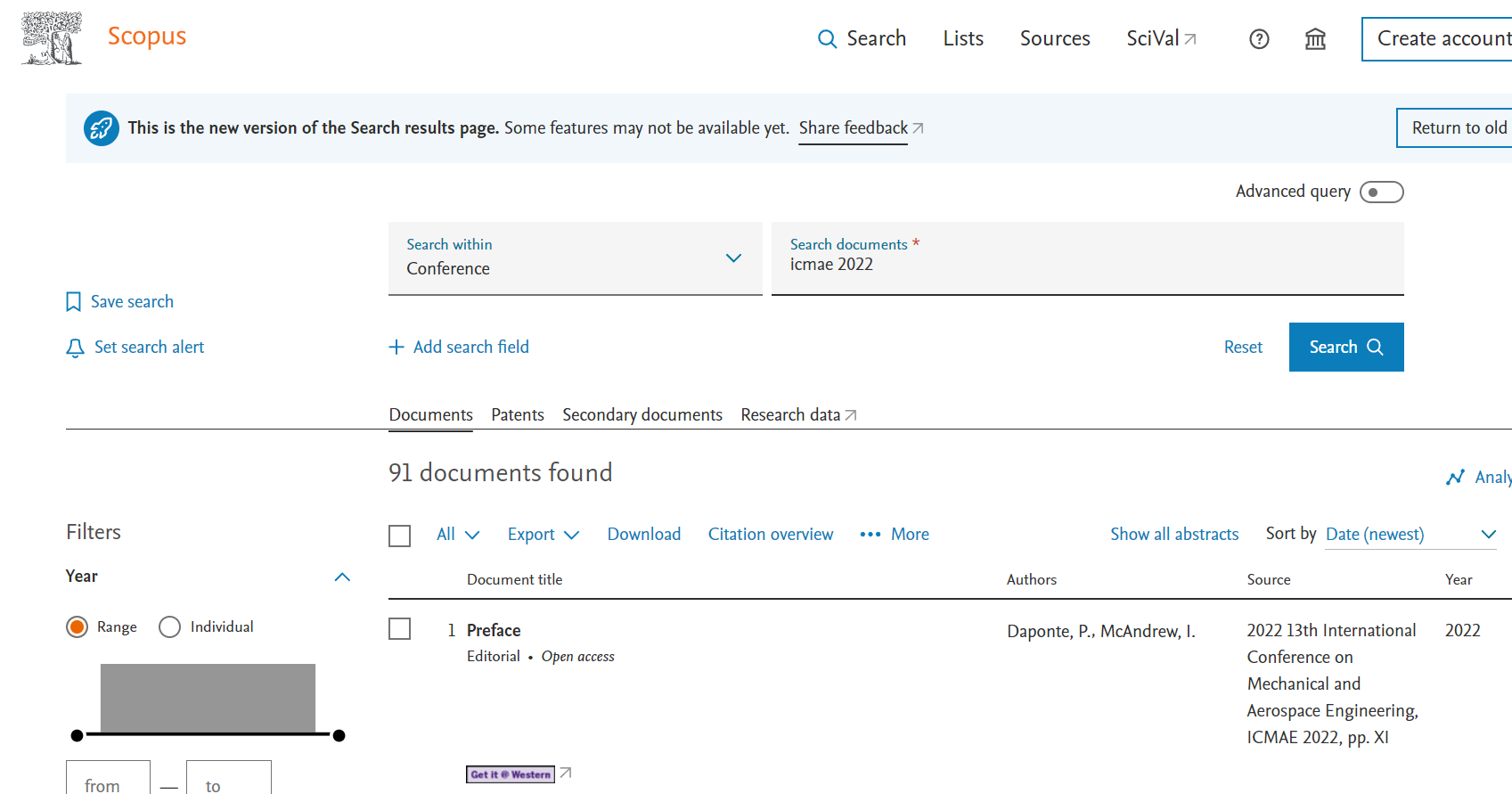The image size is (1512, 794).
Task: Switch to the Patents tab
Action: (517, 415)
